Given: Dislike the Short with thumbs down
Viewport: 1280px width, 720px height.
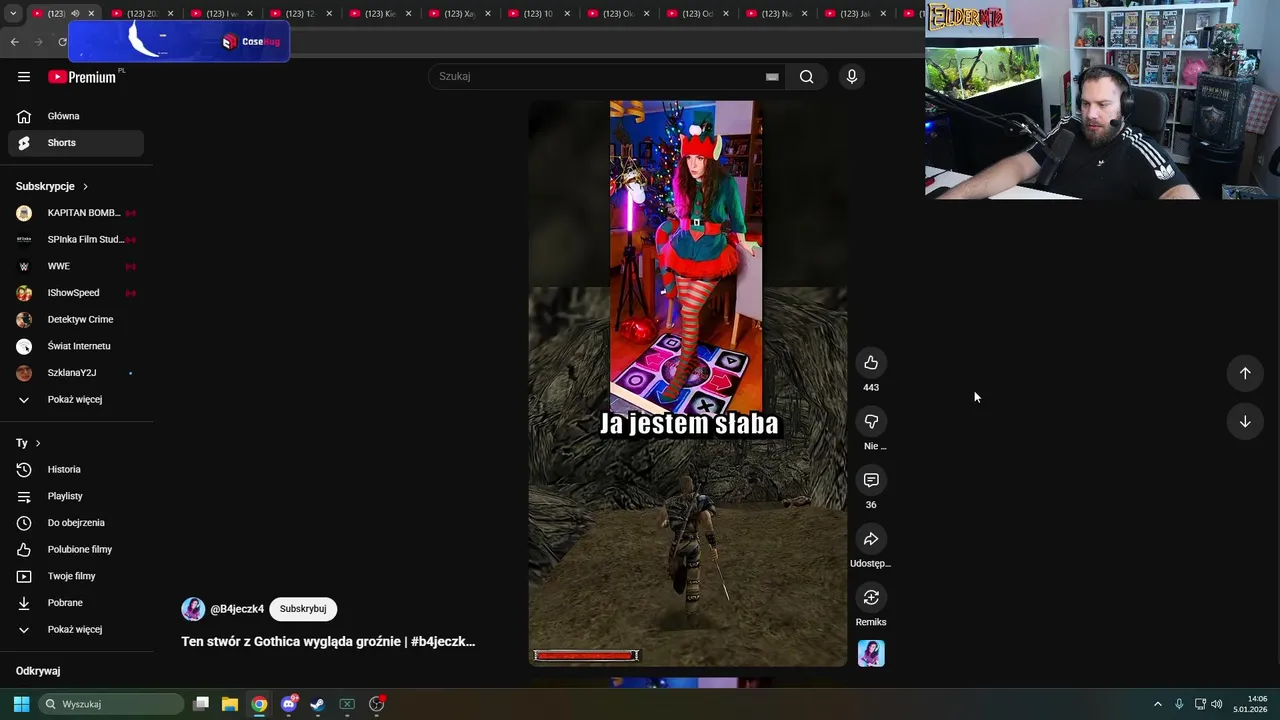Looking at the screenshot, I should click(871, 422).
